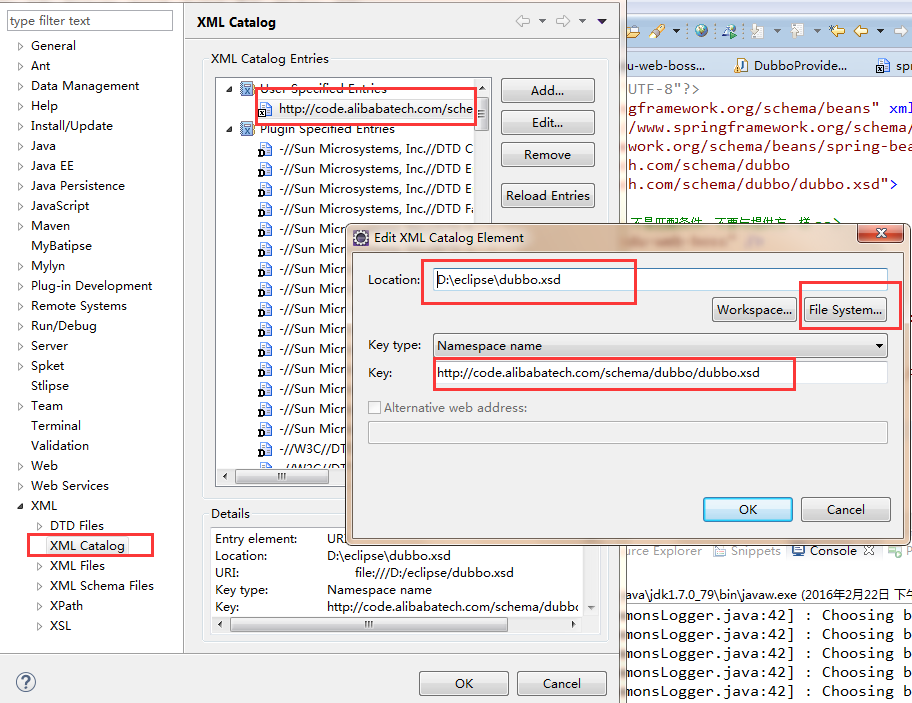This screenshot has height=703, width=912.
Task: Click the forward arrow in XML Catalog header
Action: [x=563, y=22]
